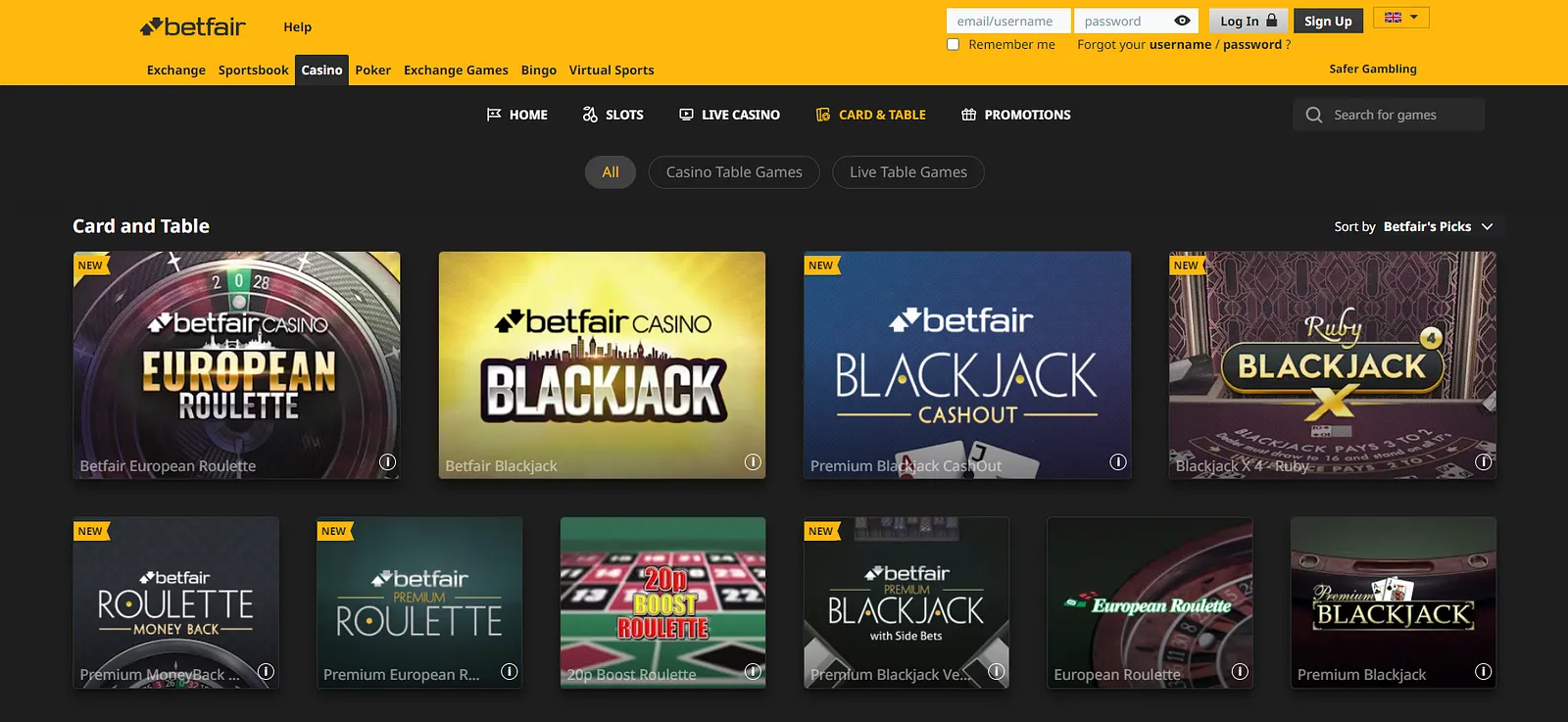Open the Help link
Image resolution: width=1568 pixels, height=722 pixels.
(x=298, y=27)
